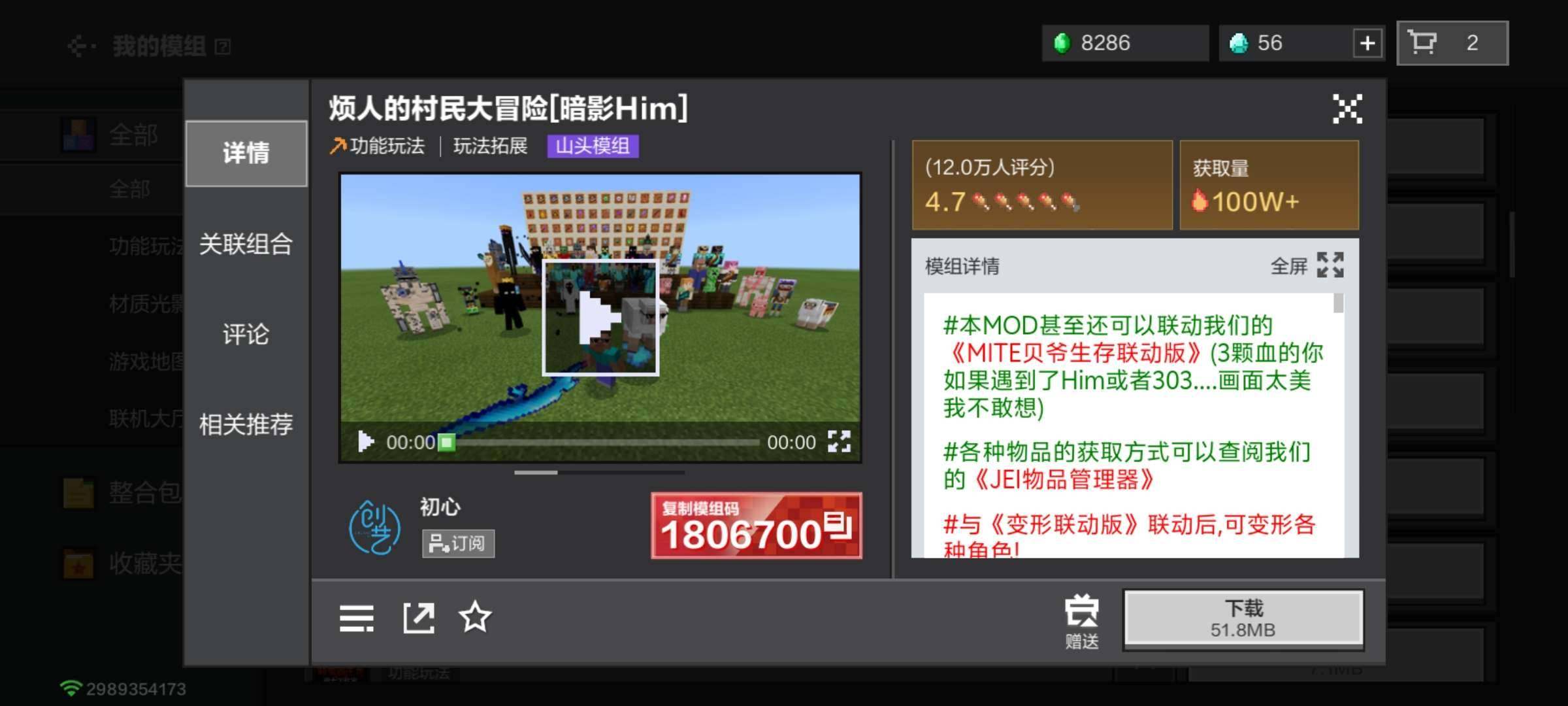The image size is (1568, 706).
Task: Click the share export icon
Action: coord(418,618)
